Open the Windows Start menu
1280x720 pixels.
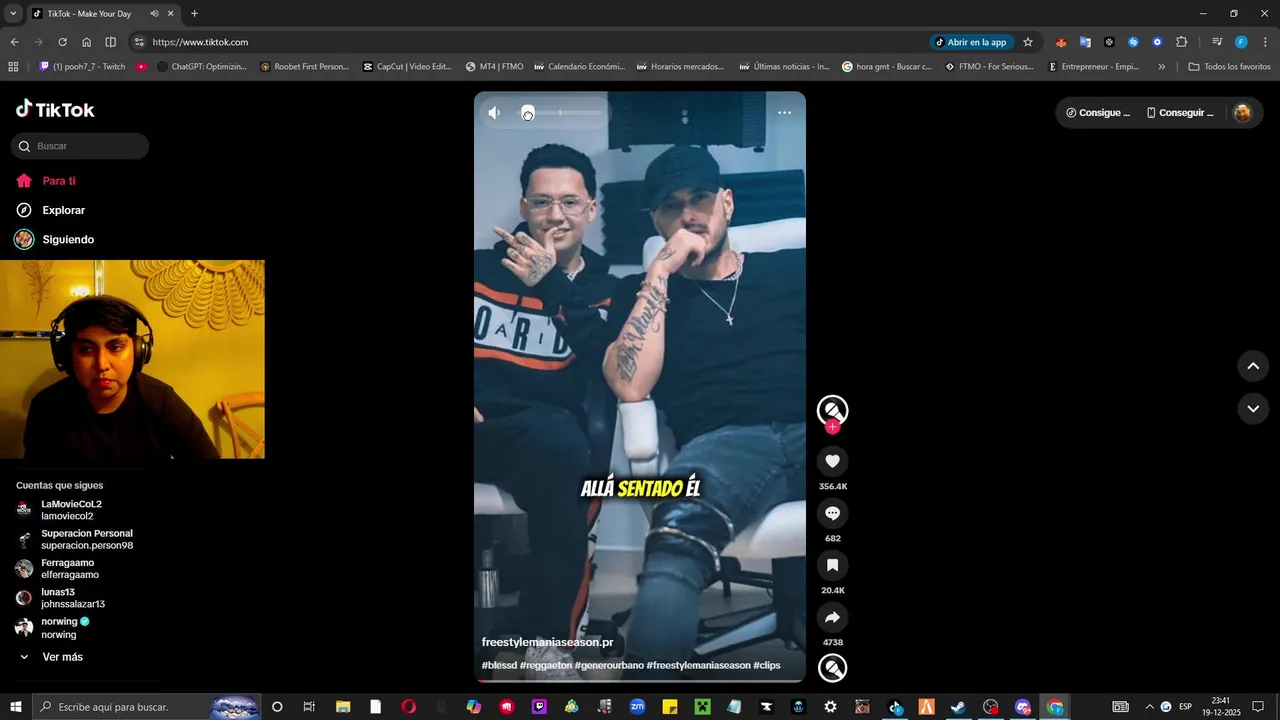(x=15, y=707)
